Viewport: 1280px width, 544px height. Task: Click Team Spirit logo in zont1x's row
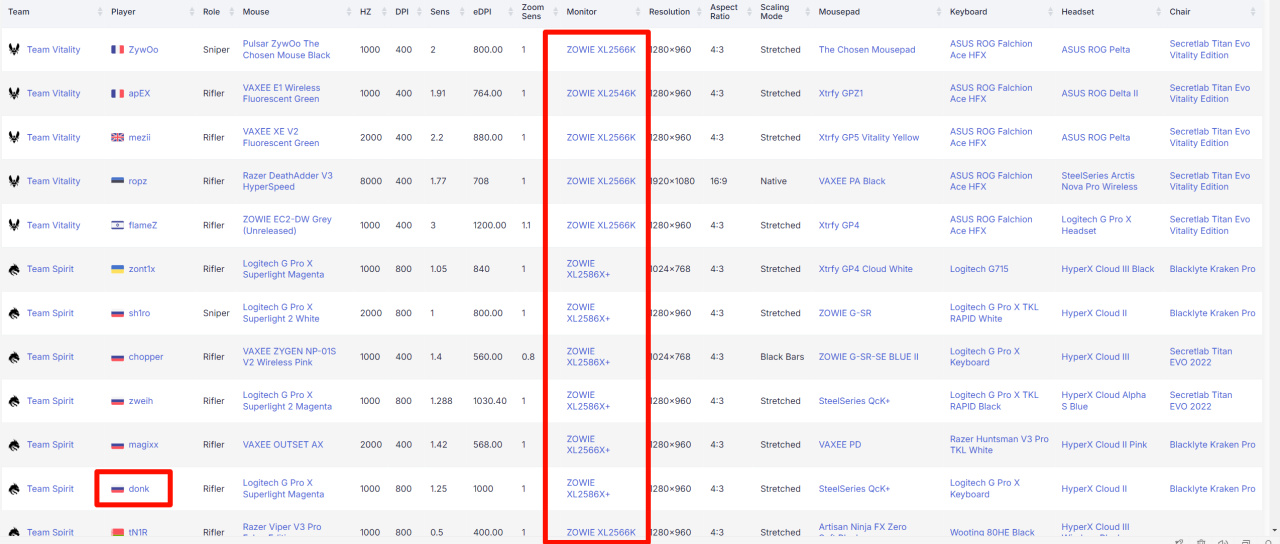click(x=14, y=269)
